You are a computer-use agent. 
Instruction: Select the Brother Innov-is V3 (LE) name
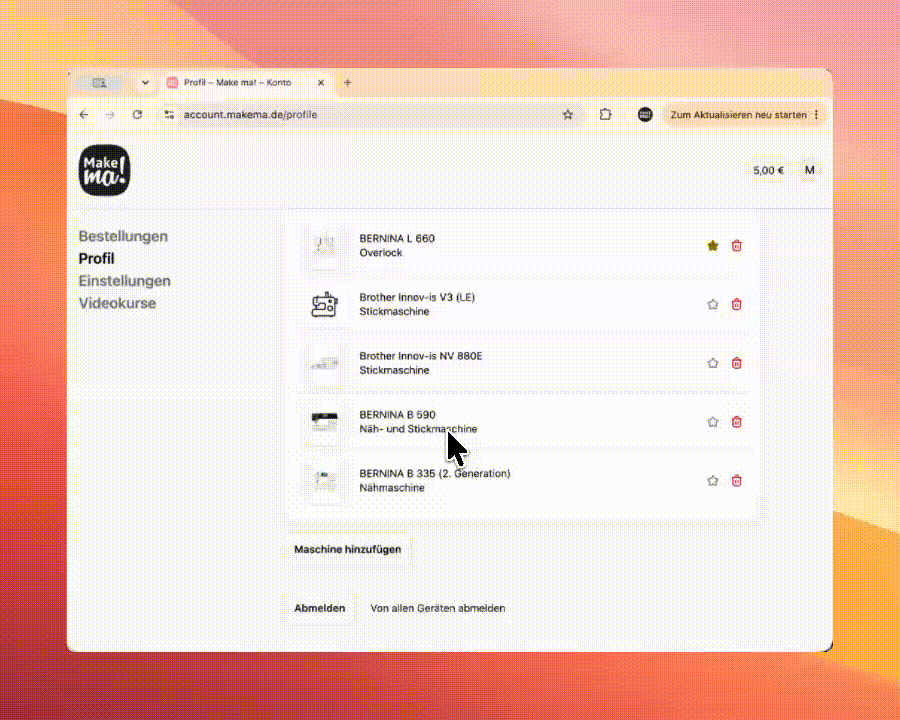point(417,297)
